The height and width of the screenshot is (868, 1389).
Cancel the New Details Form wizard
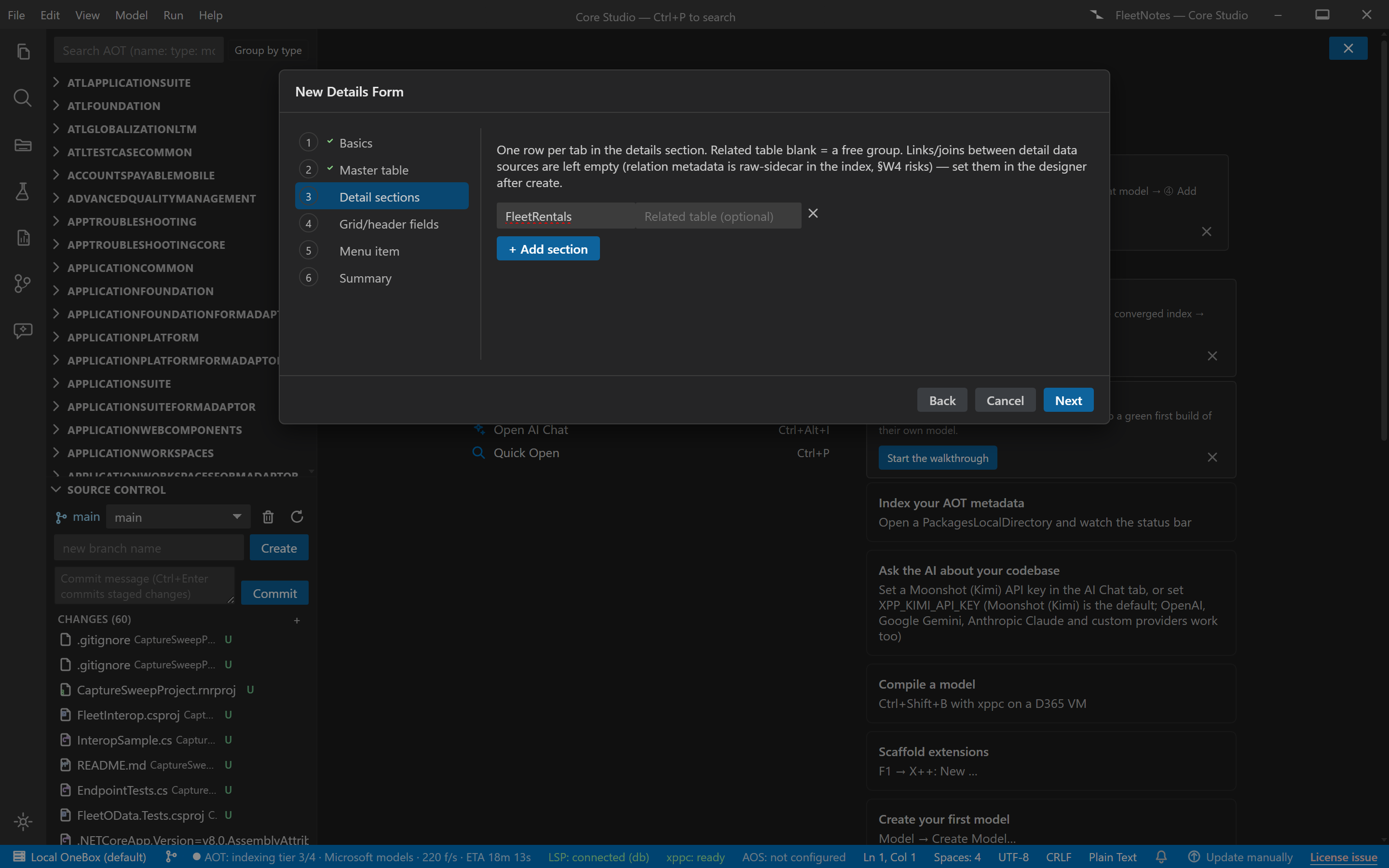[1005, 400]
